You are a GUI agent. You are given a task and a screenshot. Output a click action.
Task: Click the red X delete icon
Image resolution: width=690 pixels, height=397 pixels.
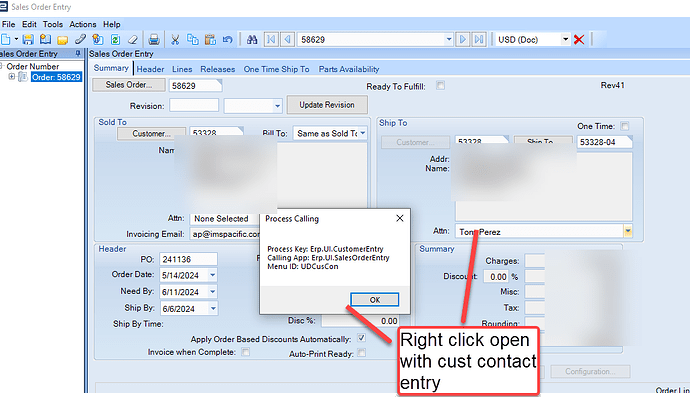point(579,40)
